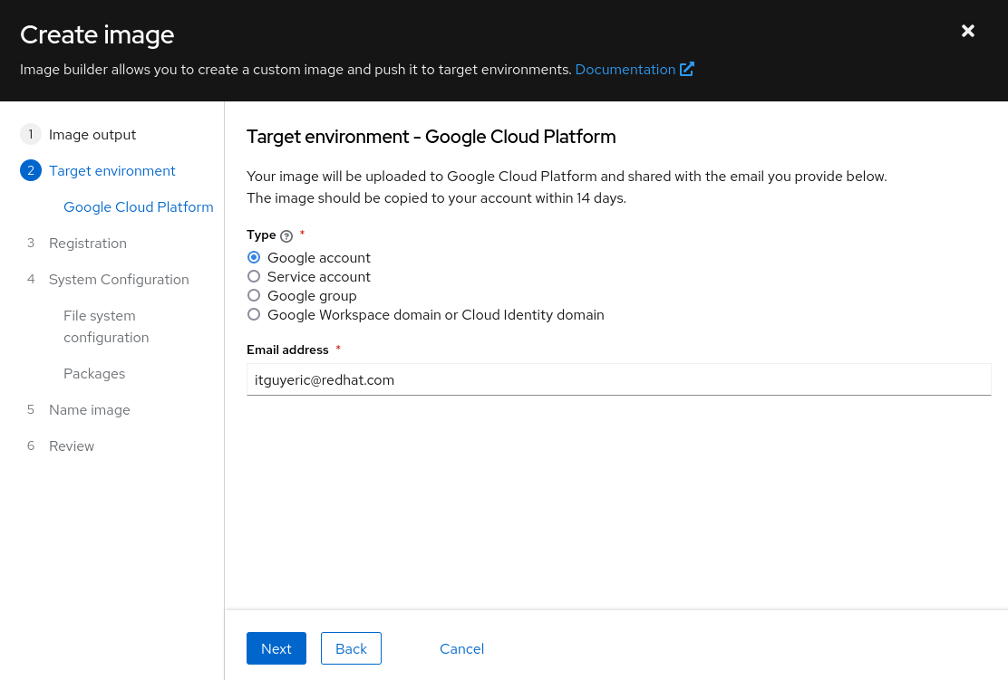The width and height of the screenshot is (1008, 680).
Task: Open the Documentation link
Action: pos(625,69)
